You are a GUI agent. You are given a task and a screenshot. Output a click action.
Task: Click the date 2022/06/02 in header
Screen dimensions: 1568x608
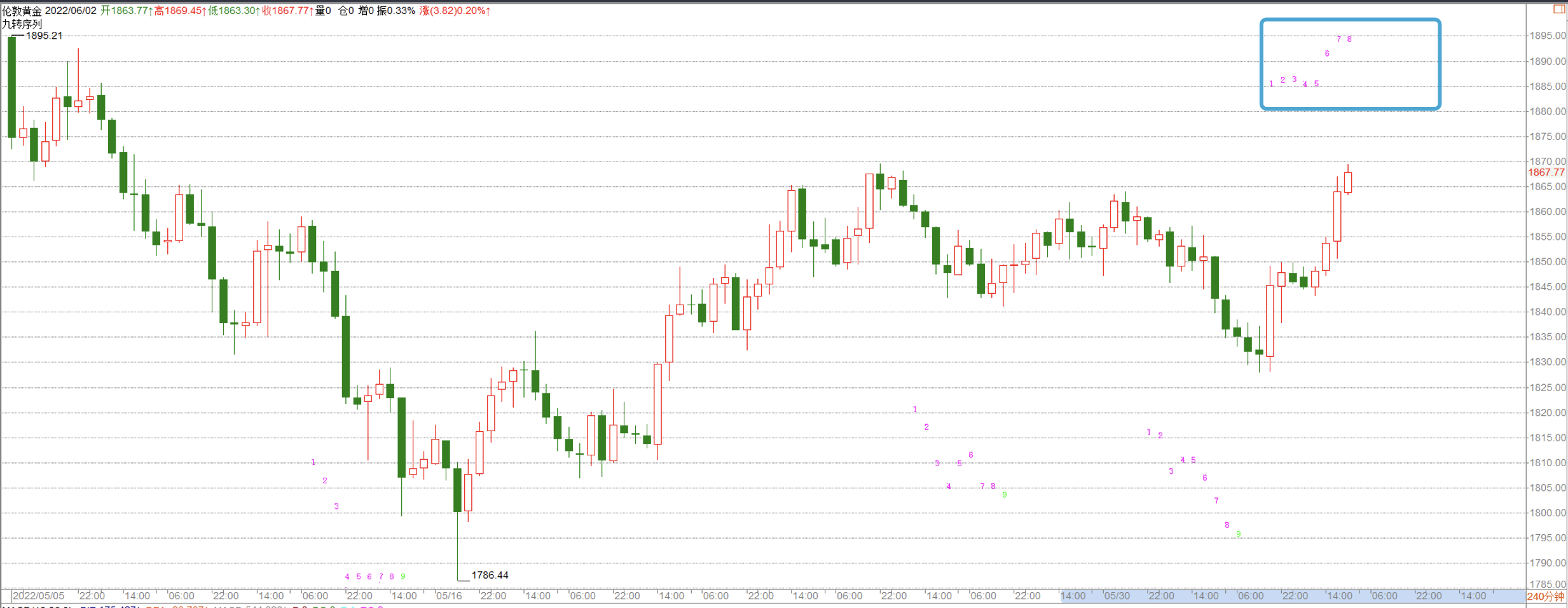70,11
